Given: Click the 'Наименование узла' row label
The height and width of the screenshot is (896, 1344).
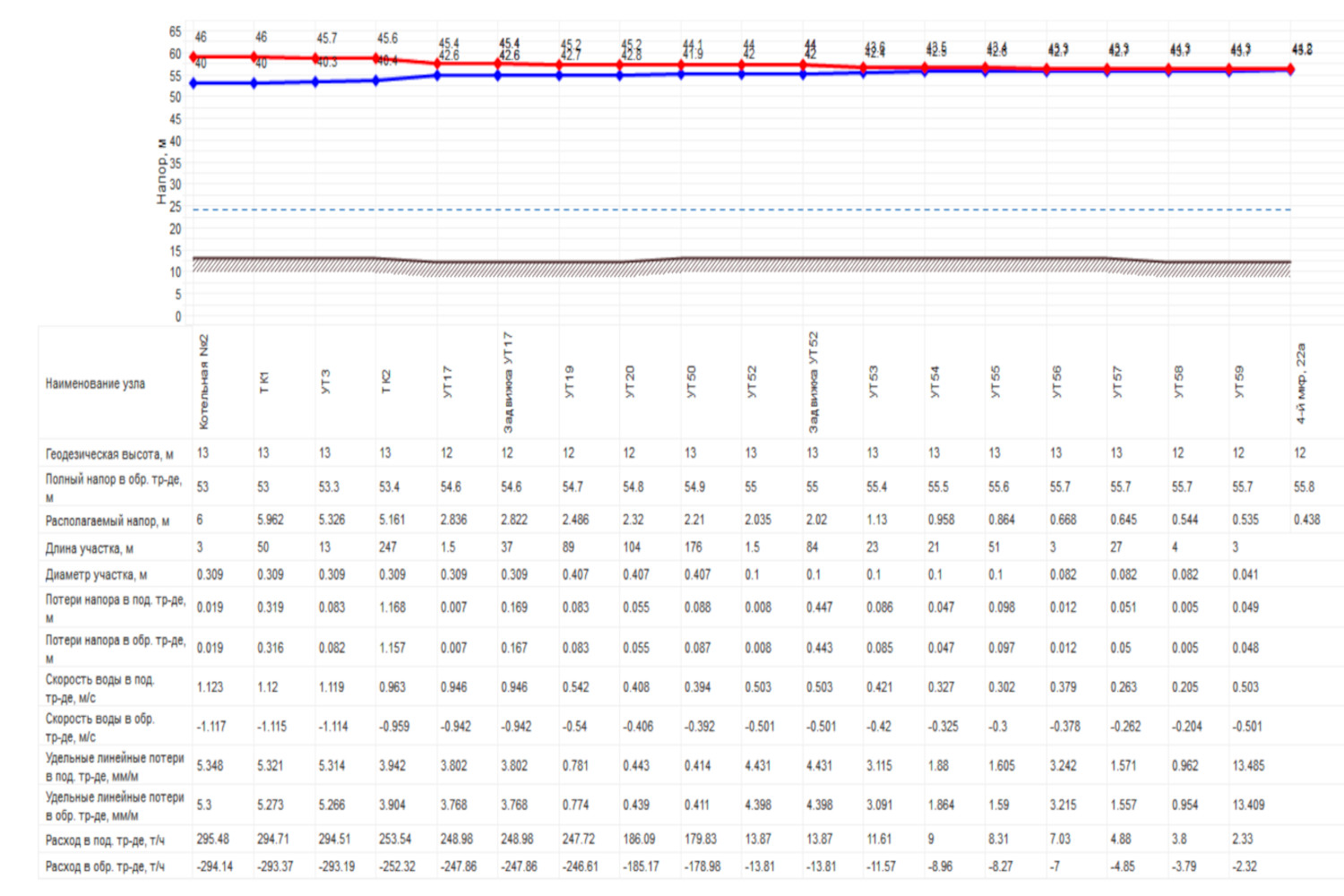Looking at the screenshot, I should [95, 383].
